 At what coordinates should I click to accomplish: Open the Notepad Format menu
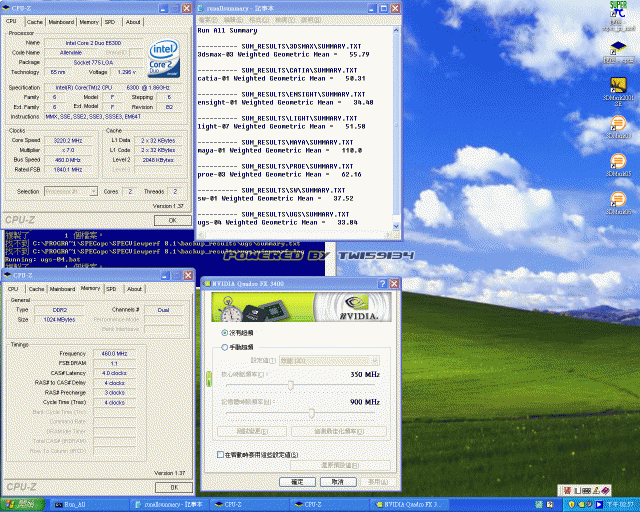pos(259,20)
